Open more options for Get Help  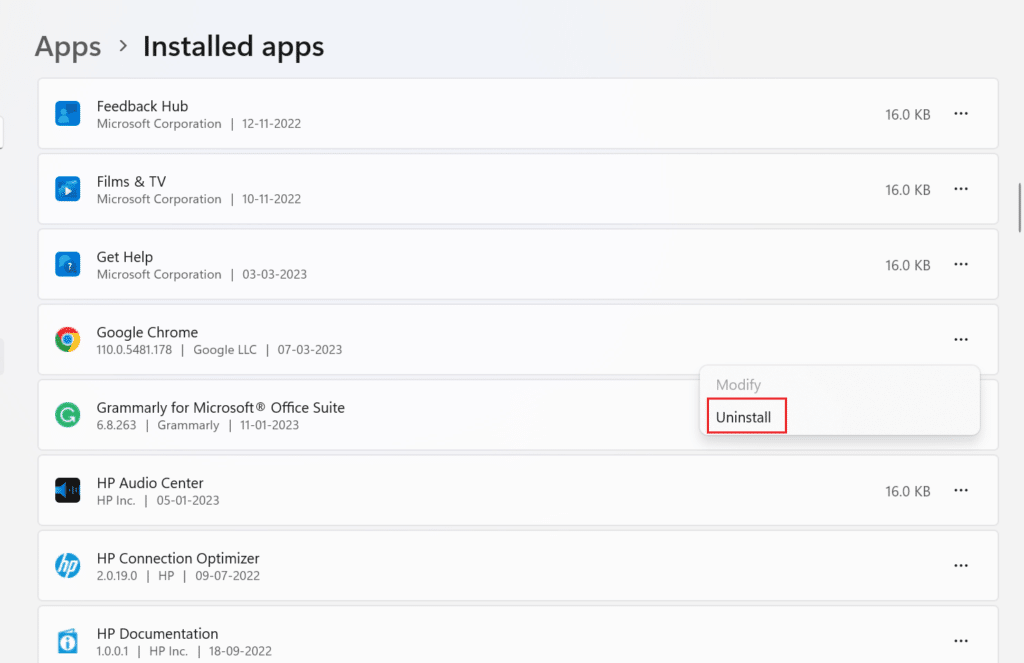point(961,265)
